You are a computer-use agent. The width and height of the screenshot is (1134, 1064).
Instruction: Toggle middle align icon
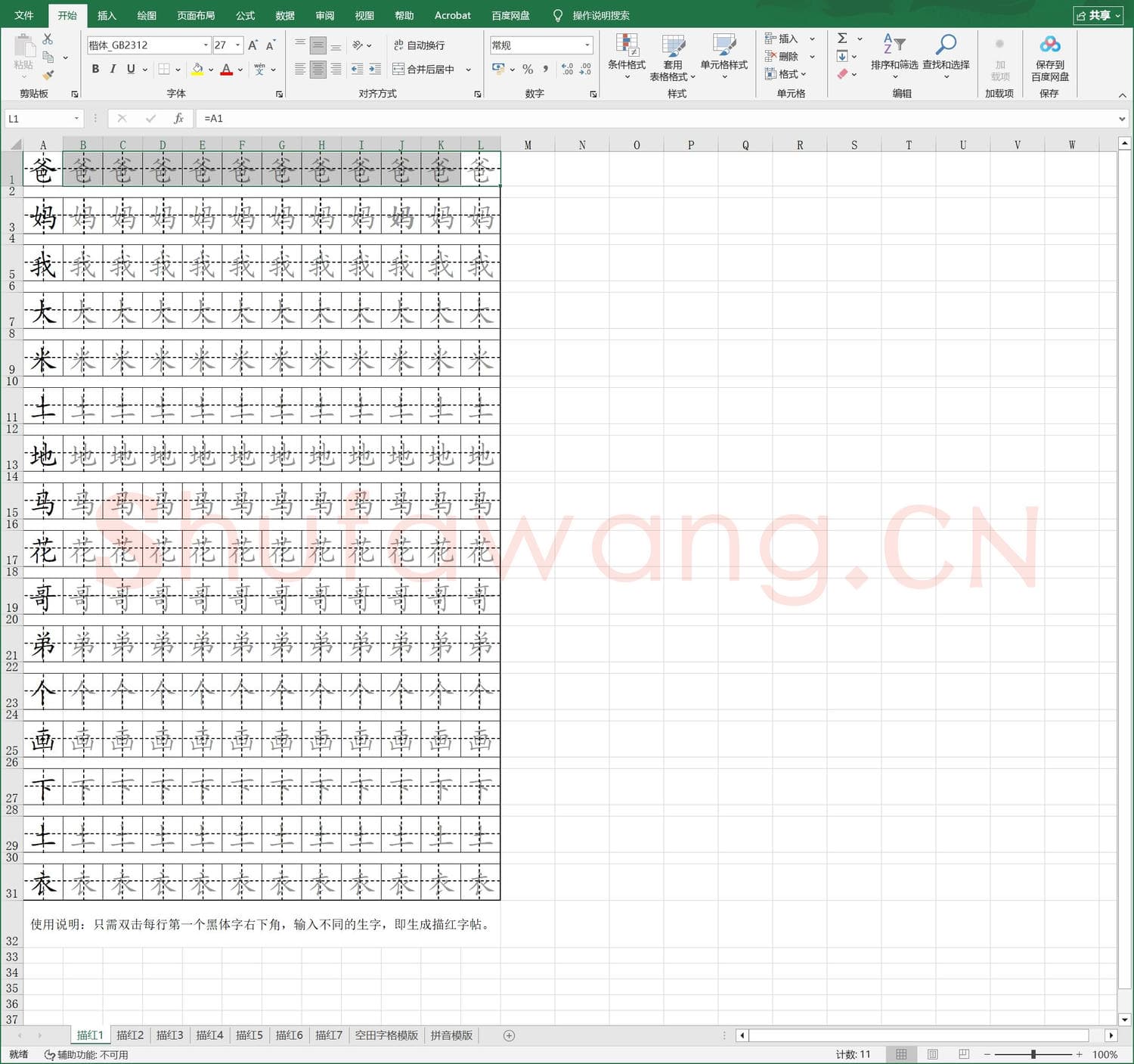pyautogui.click(x=318, y=45)
